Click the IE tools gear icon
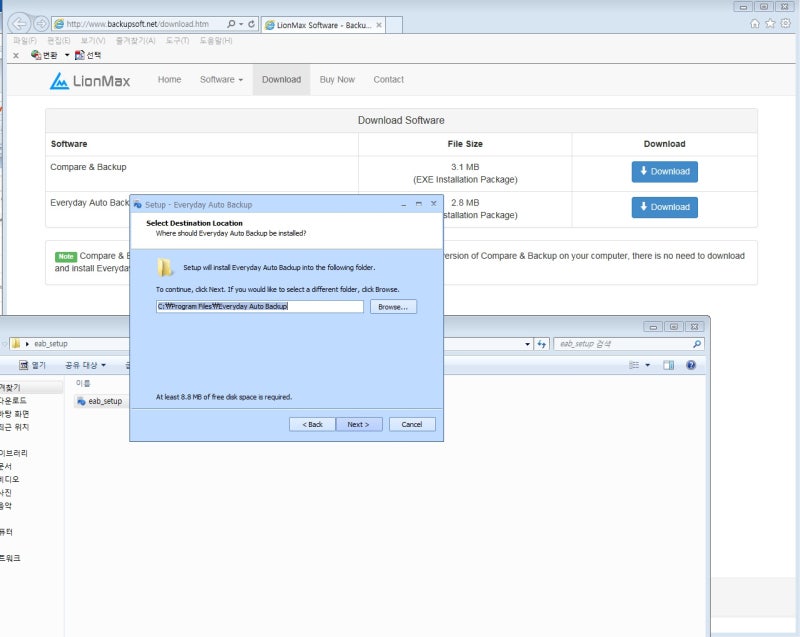 point(785,23)
